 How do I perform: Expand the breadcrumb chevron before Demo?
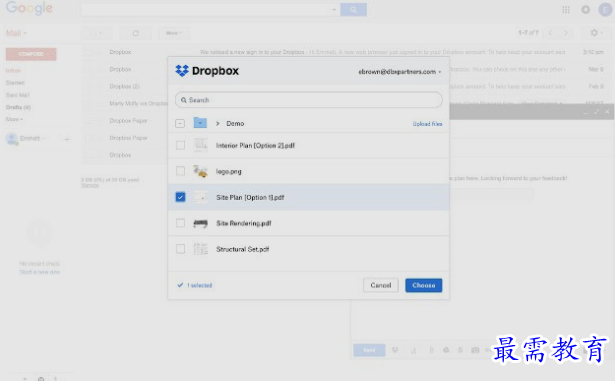tap(218, 124)
